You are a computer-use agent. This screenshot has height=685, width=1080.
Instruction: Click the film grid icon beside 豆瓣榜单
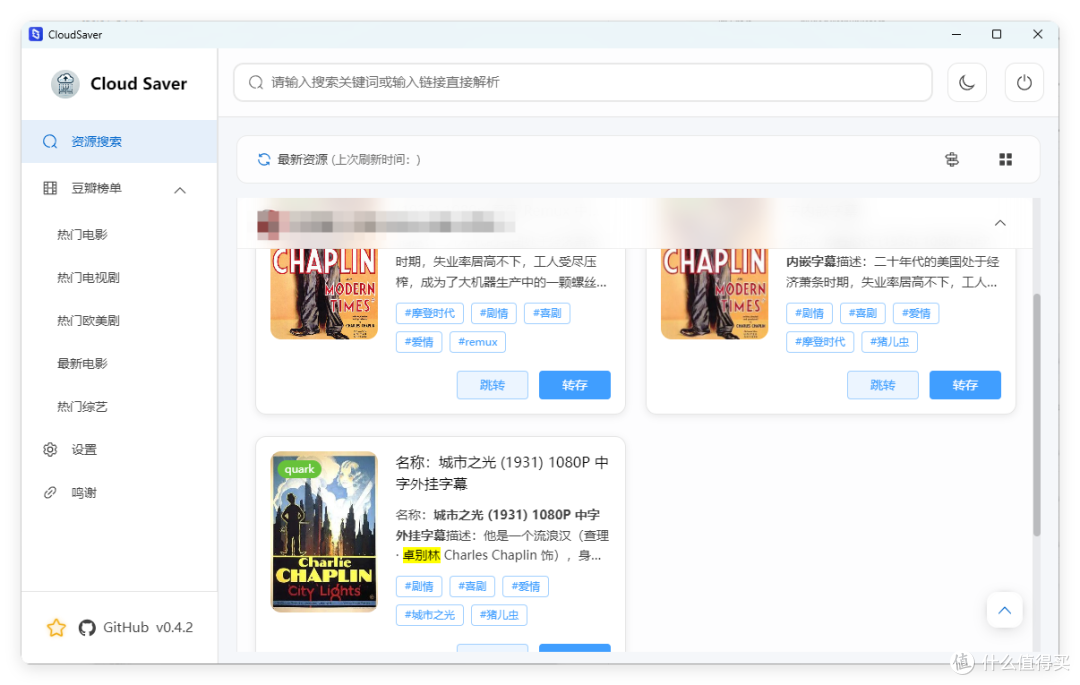pos(50,189)
